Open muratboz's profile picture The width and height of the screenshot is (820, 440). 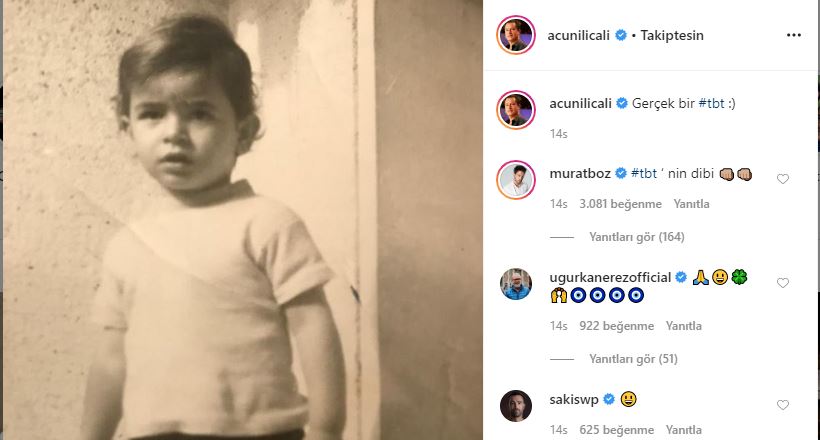pyautogui.click(x=516, y=178)
